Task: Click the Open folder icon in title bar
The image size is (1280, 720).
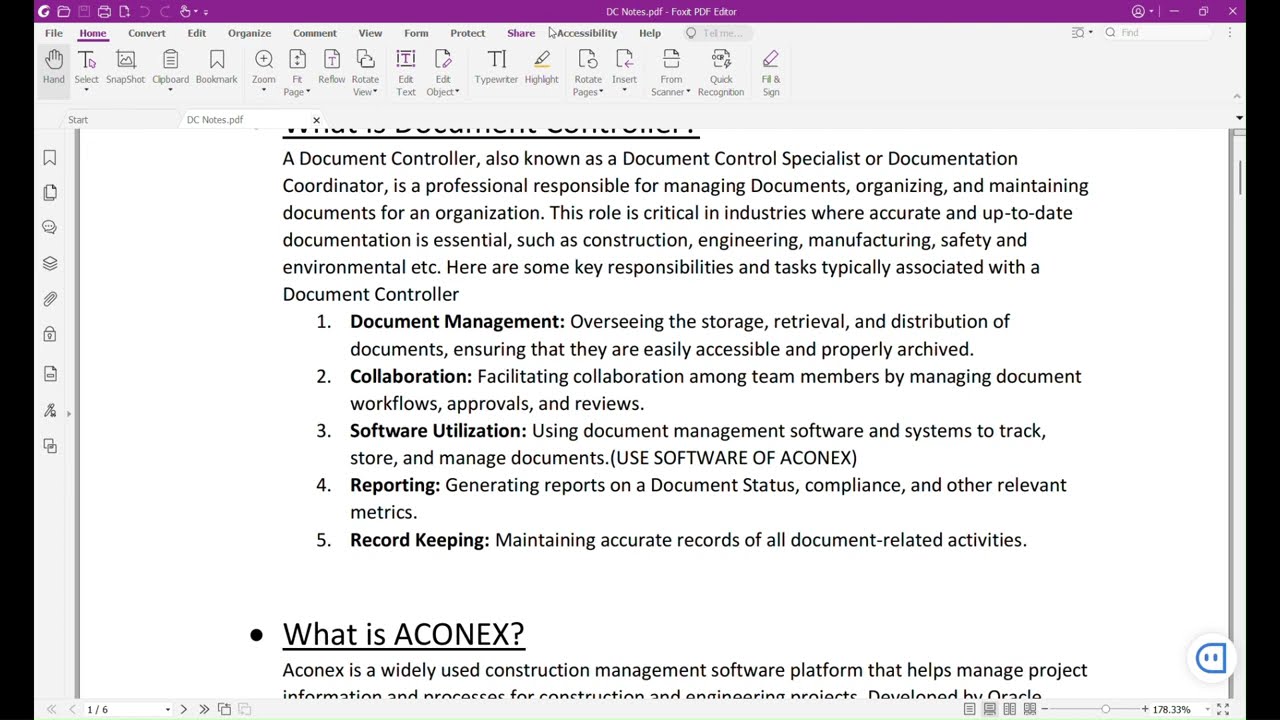Action: click(63, 11)
